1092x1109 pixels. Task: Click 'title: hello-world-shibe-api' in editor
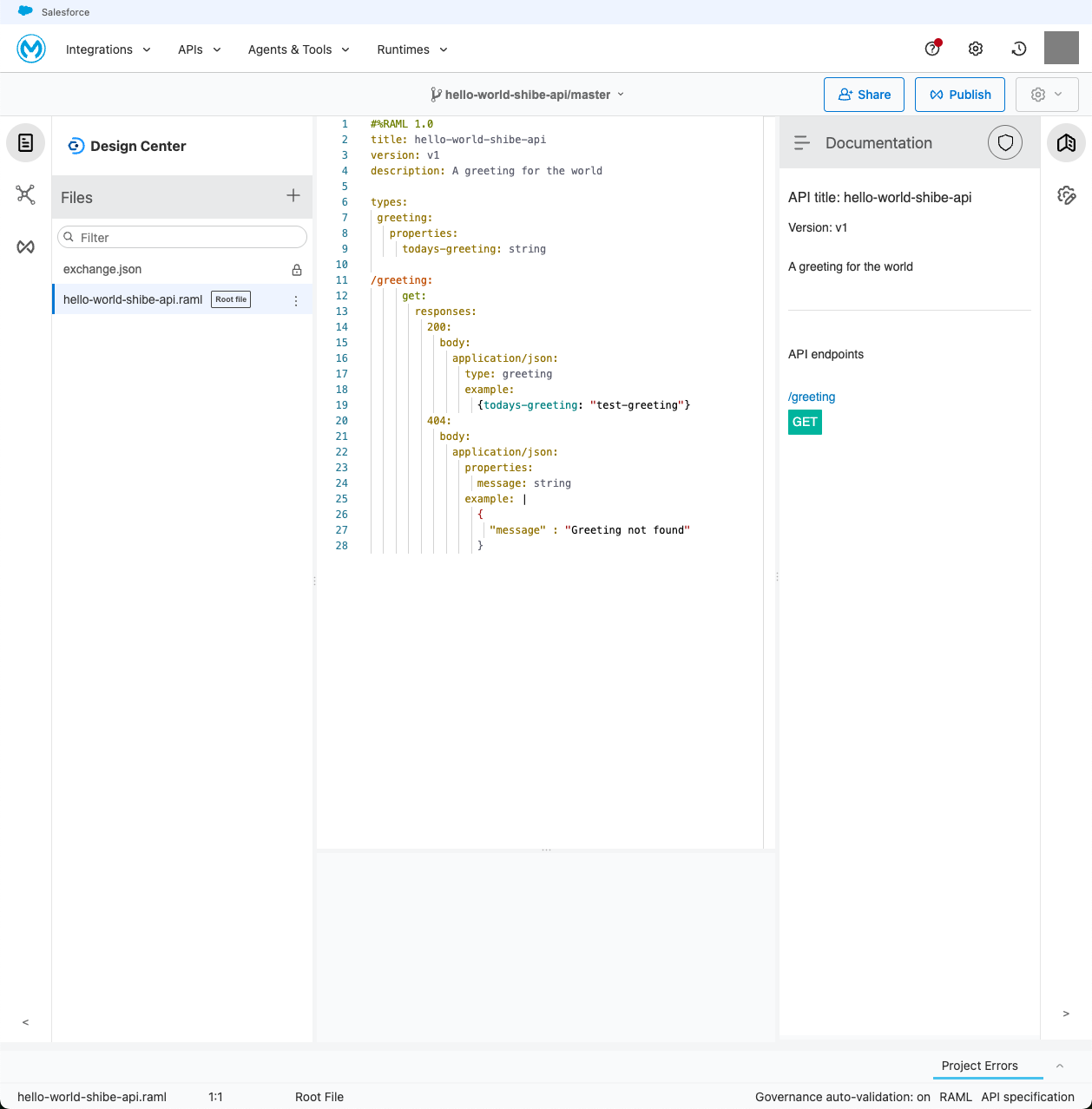[458, 140]
